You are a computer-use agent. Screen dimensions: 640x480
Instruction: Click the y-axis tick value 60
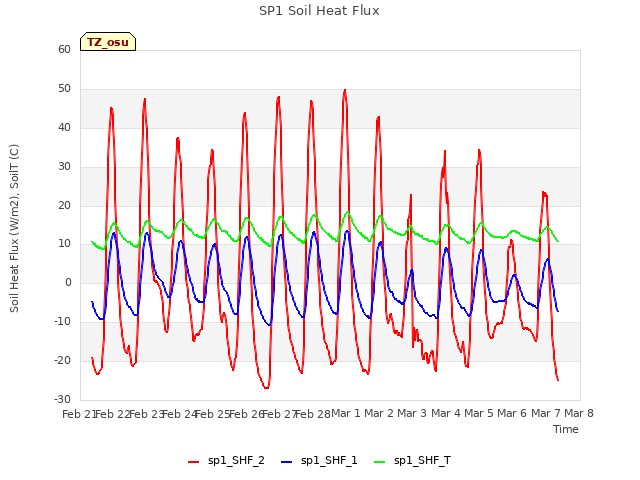coord(64,49)
